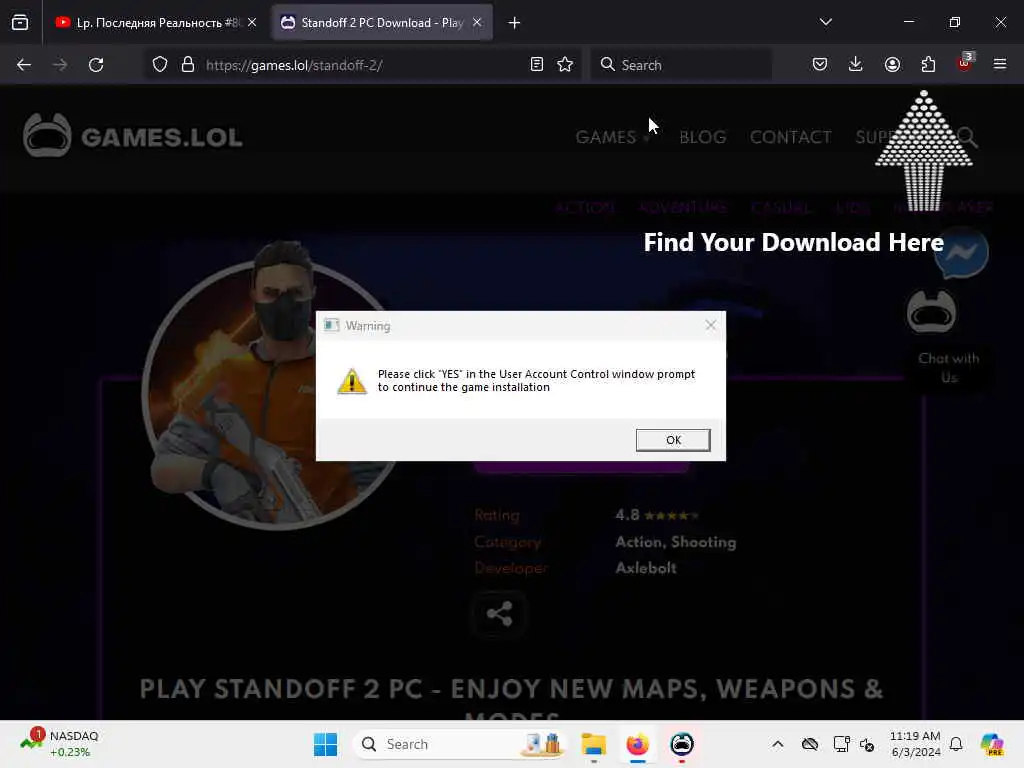Click OK in the Warning dialog
Screen dimensions: 1024x768
(x=673, y=440)
